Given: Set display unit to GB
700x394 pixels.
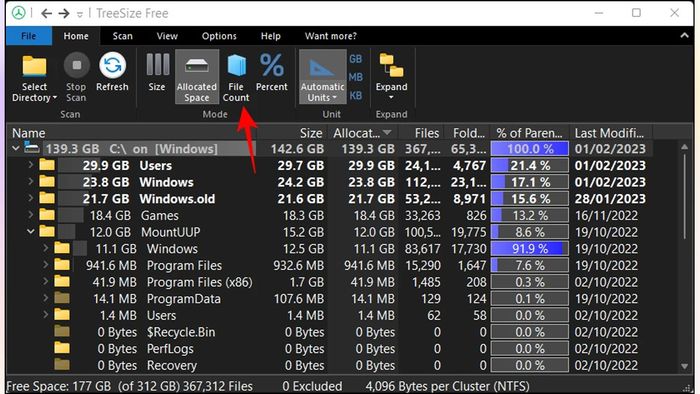Looking at the screenshot, I should pos(356,59).
